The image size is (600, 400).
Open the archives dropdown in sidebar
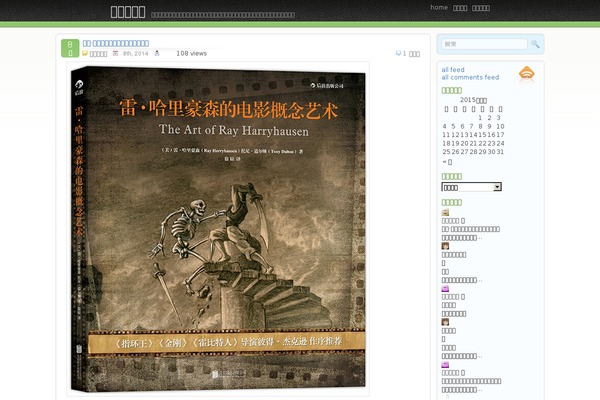(x=471, y=187)
